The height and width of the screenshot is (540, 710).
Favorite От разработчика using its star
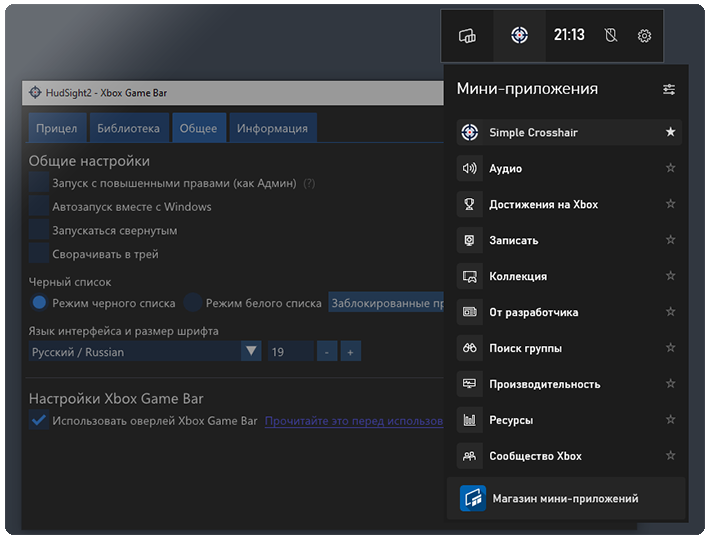[671, 311]
